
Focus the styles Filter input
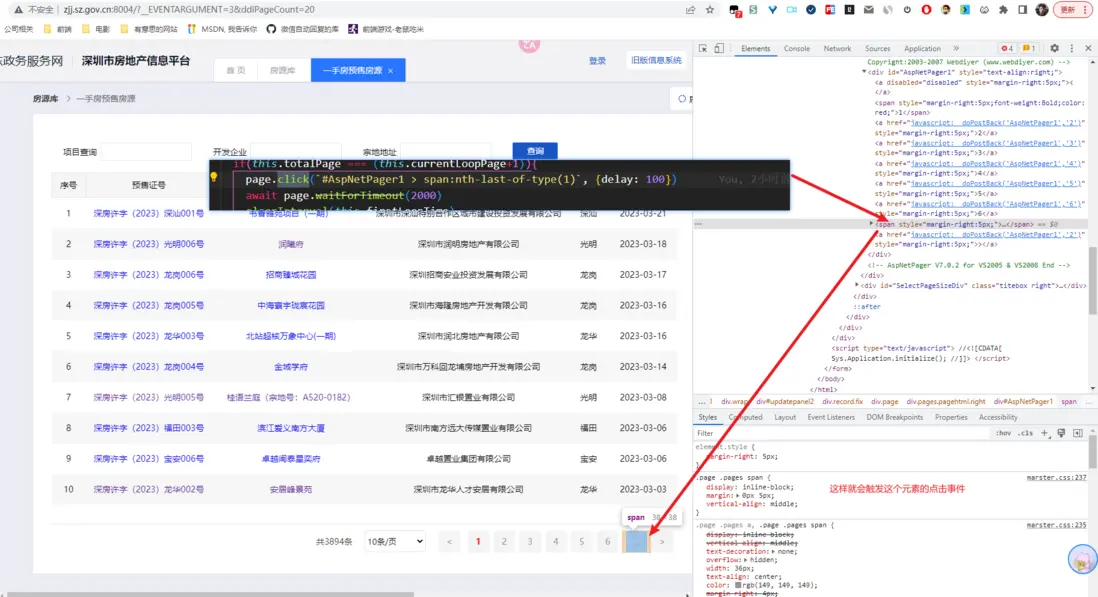pos(840,433)
